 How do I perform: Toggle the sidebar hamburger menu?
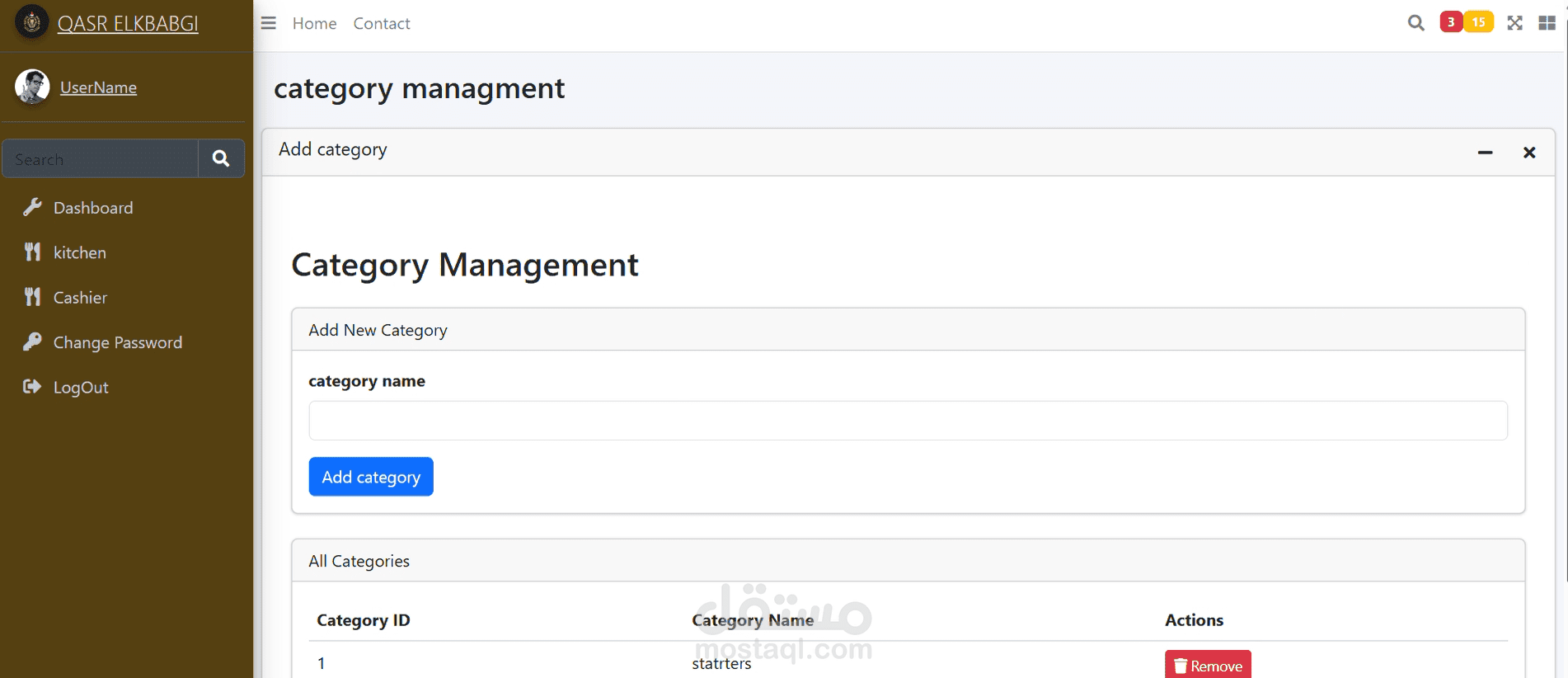[x=268, y=23]
